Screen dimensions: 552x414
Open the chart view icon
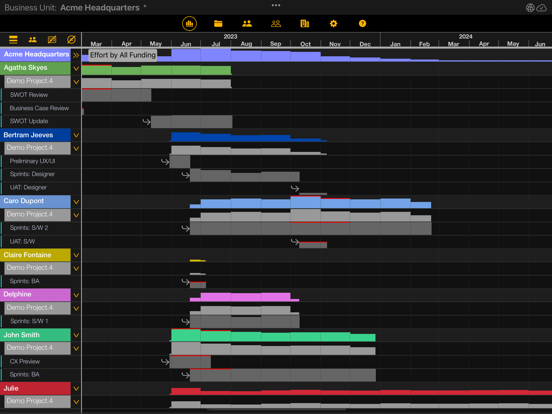(189, 24)
